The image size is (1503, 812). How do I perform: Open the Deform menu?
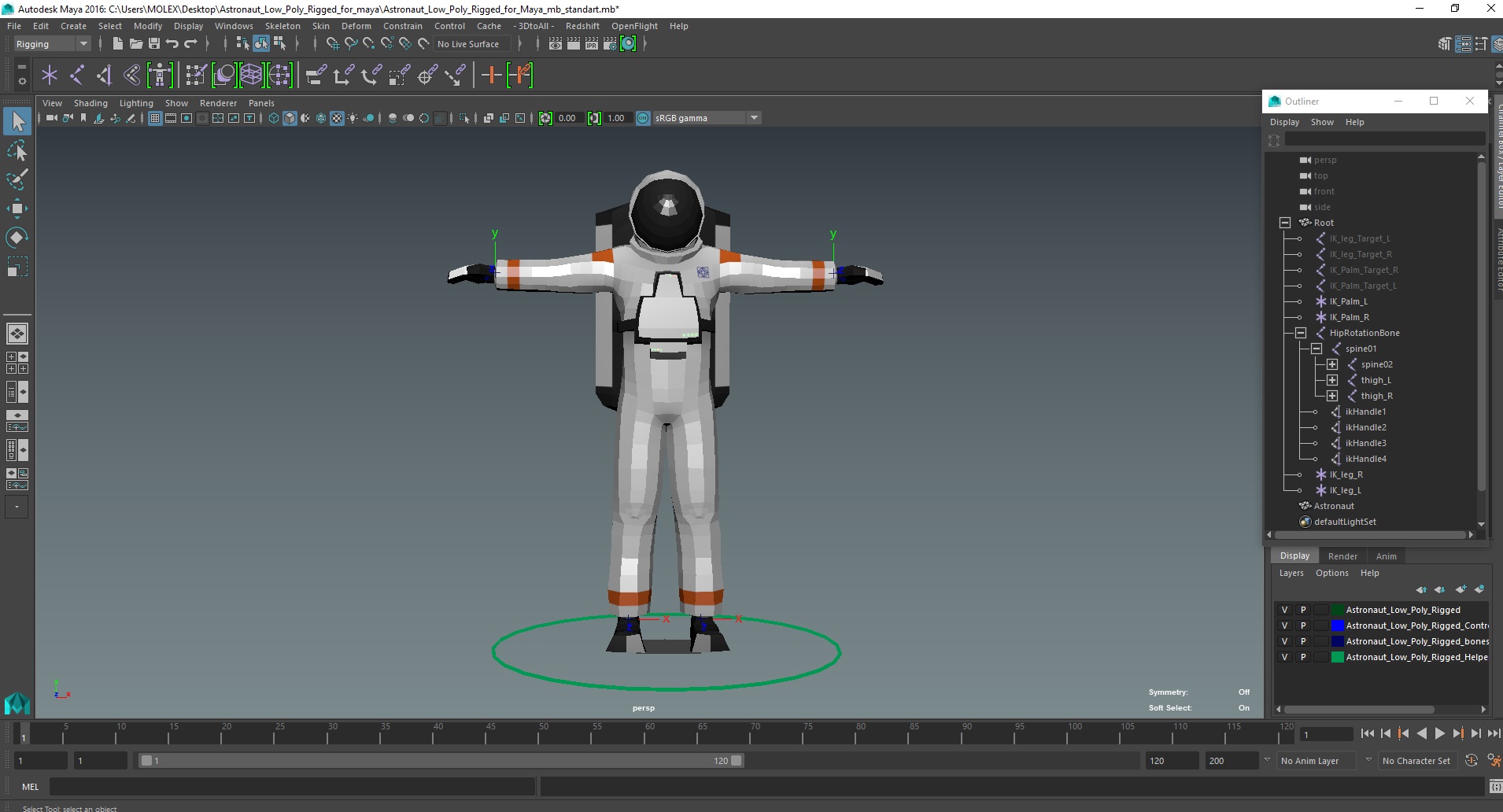click(356, 26)
